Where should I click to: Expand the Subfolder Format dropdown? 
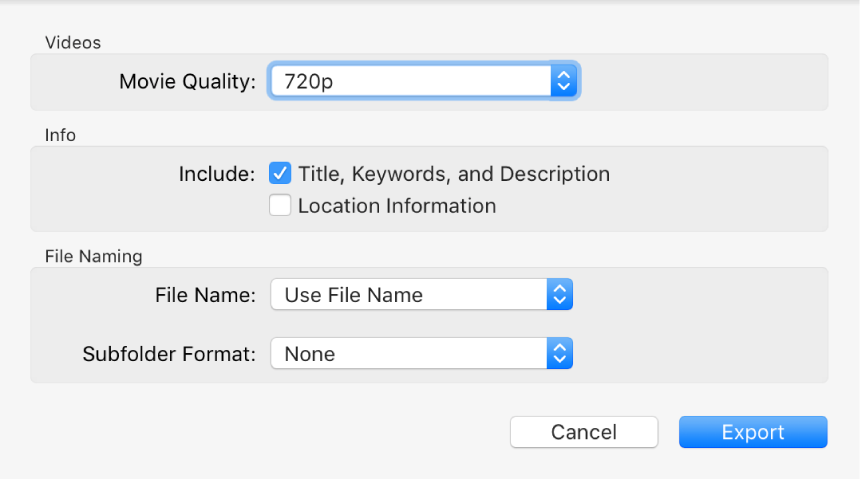click(x=410, y=354)
